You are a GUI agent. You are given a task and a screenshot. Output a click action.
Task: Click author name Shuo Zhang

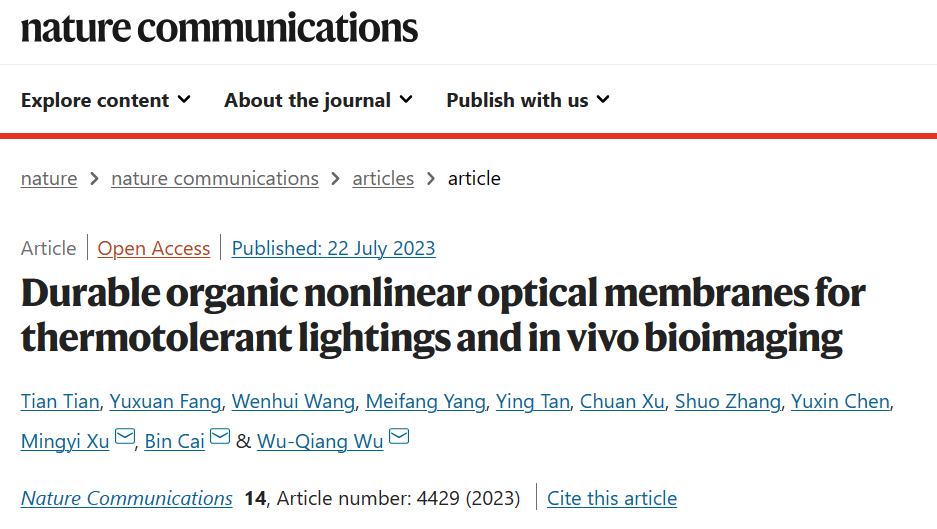pyautogui.click(x=728, y=402)
